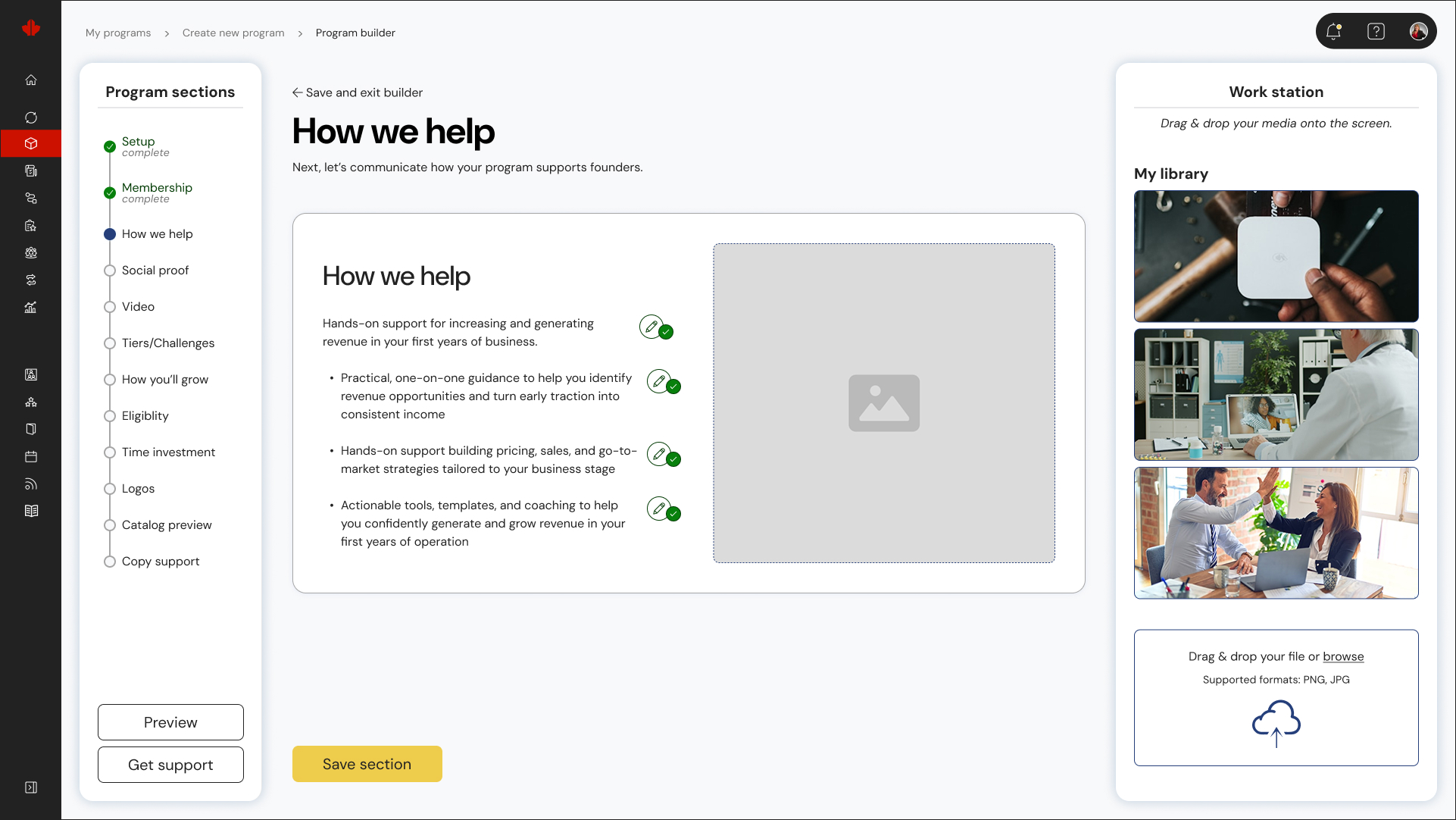The width and height of the screenshot is (1456, 820).
Task: Click the help question mark icon
Action: pos(1376,32)
